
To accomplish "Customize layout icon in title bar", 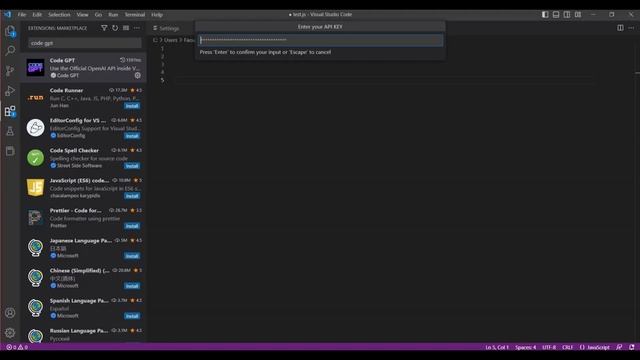I will pyautogui.click(x=578, y=14).
